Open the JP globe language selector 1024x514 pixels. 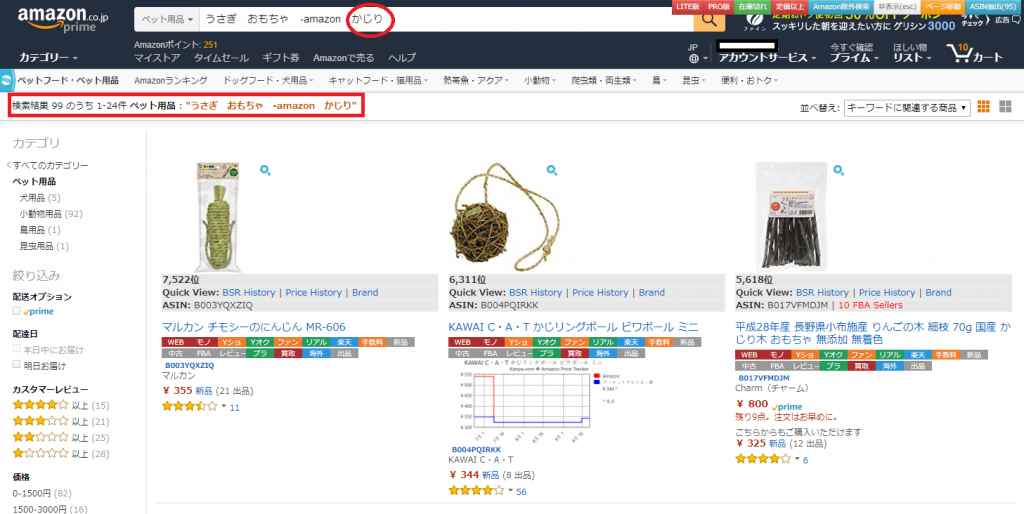697,54
